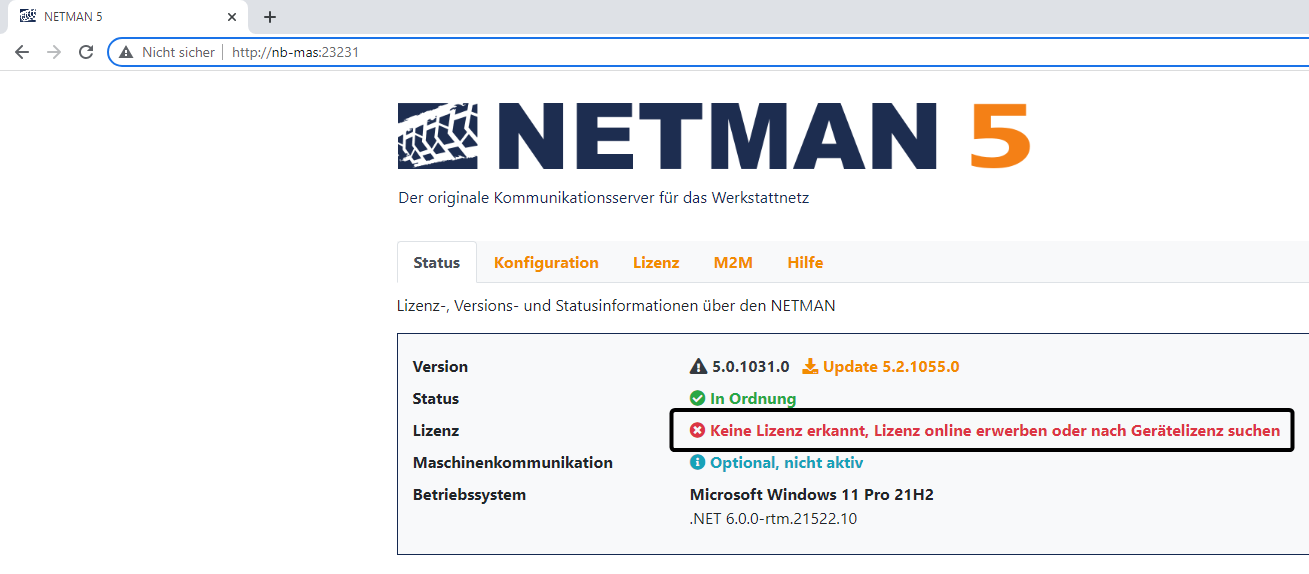The height and width of the screenshot is (574, 1309).
Task: Click the download icon beside Update
Action: (x=810, y=367)
